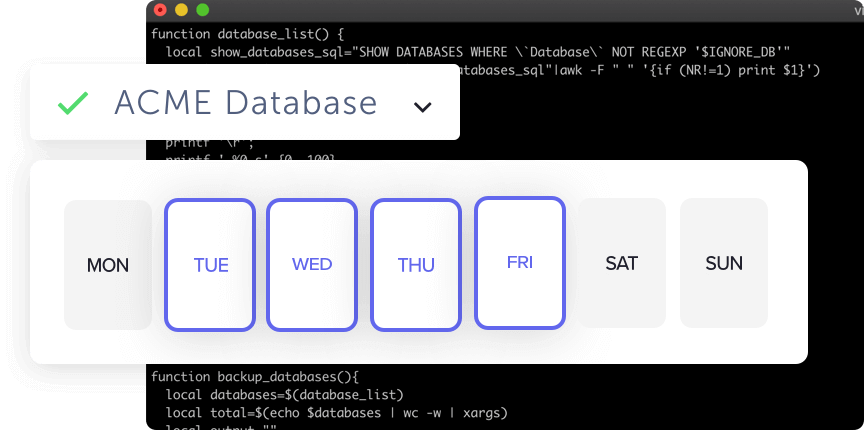Select the ACME Database label text
The width and height of the screenshot is (864, 430).
(x=245, y=103)
